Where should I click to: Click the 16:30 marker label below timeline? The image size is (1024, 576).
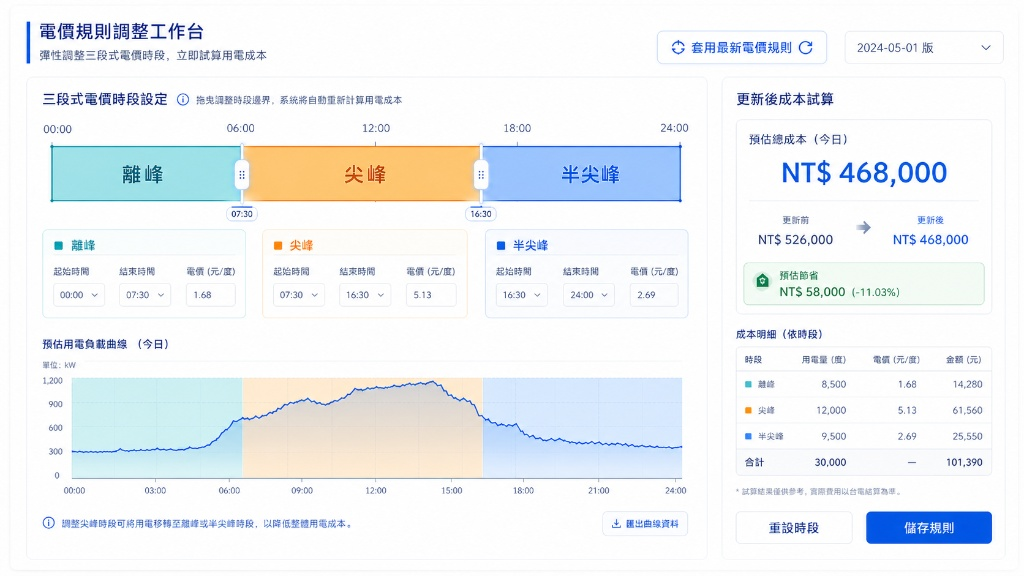481,214
